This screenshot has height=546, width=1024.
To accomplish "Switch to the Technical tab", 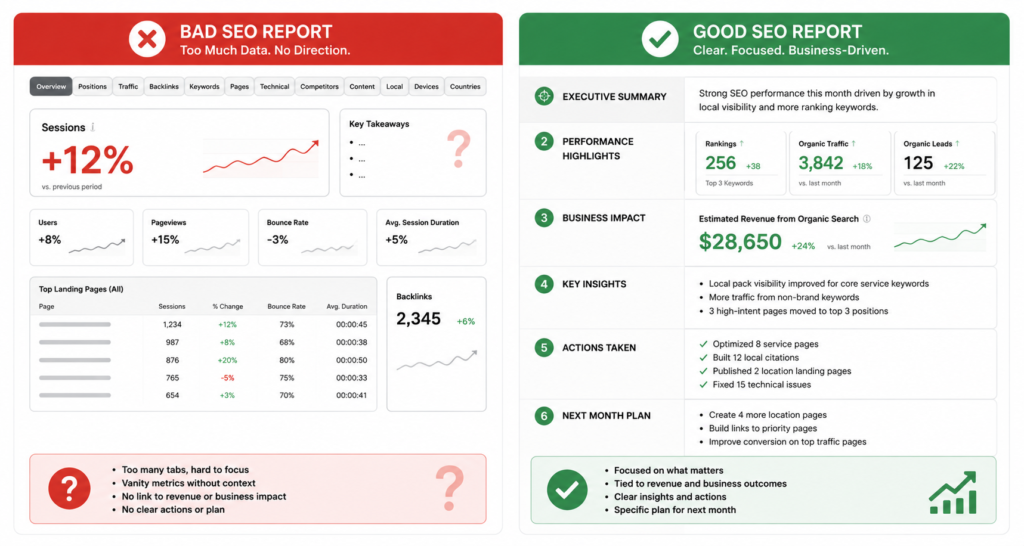I will (274, 86).
